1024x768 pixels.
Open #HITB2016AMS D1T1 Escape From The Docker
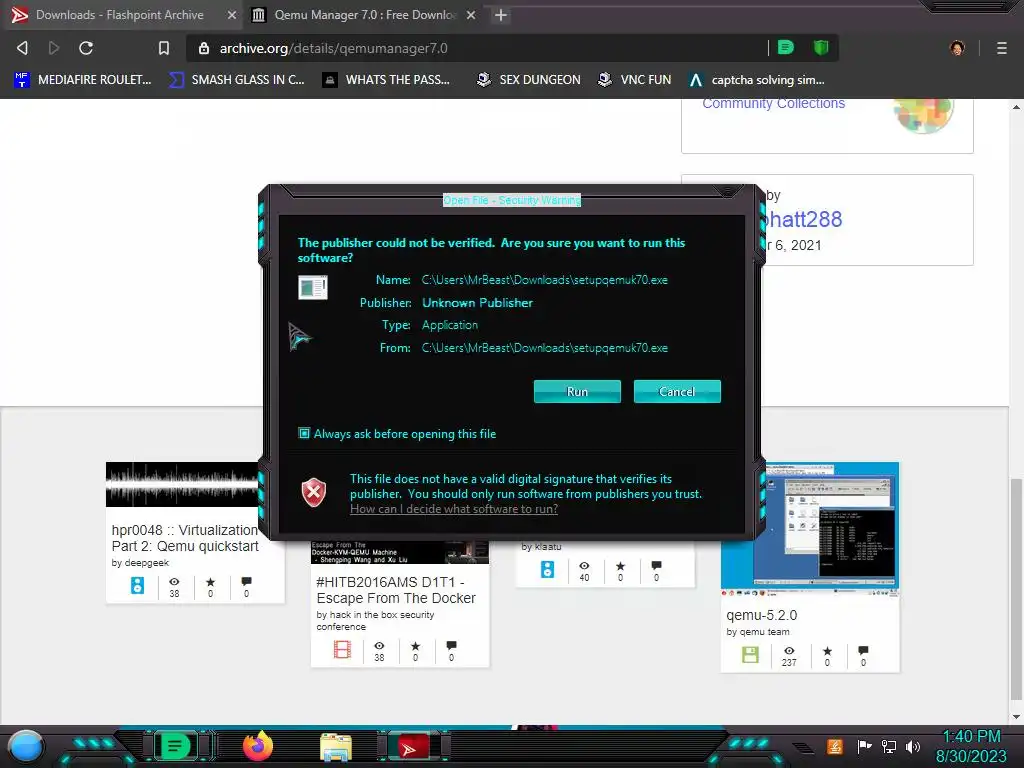tap(396, 590)
